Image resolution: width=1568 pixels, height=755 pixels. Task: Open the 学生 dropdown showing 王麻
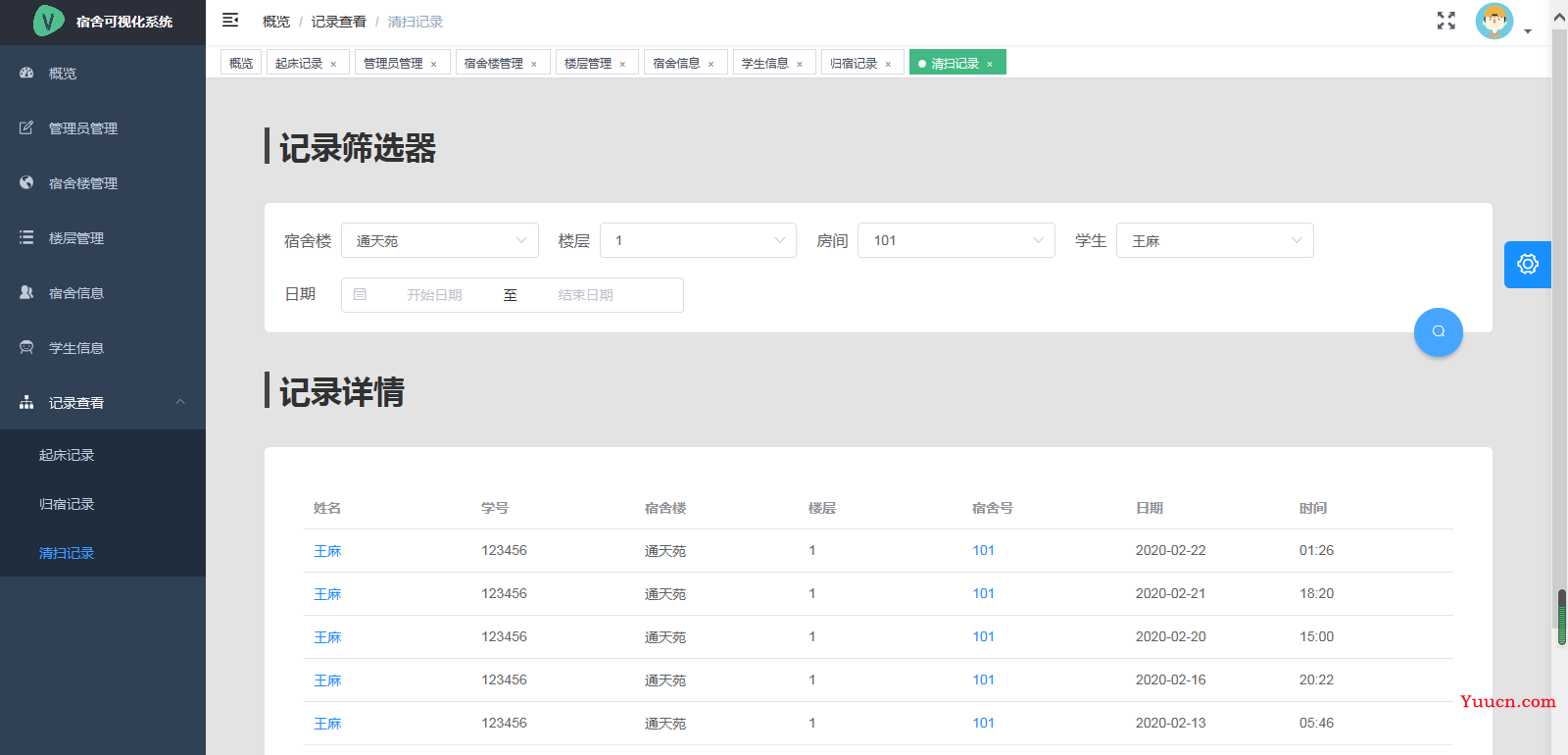click(x=1215, y=240)
